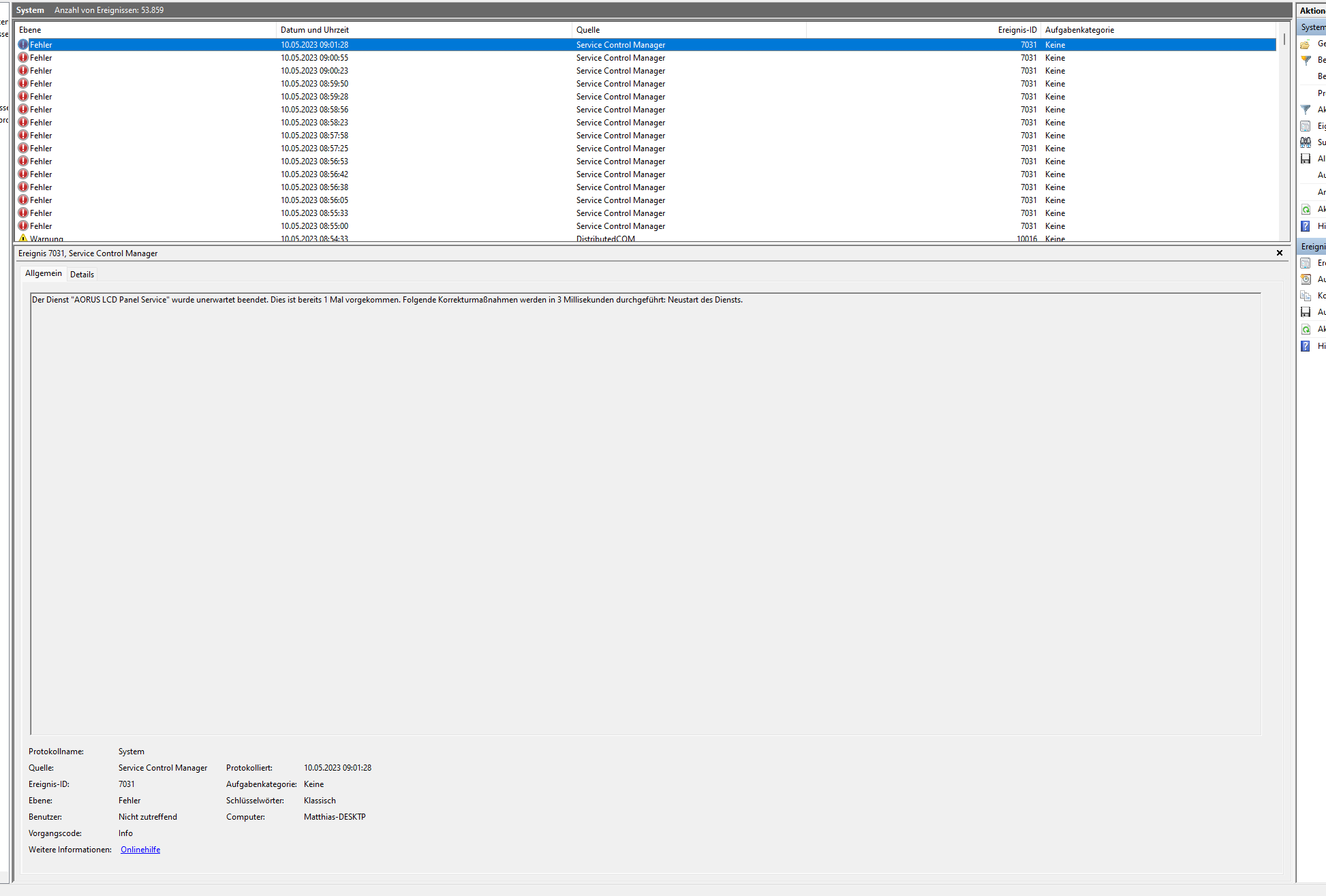Select the Allgemein tab
The image size is (1326, 896).
click(43, 273)
